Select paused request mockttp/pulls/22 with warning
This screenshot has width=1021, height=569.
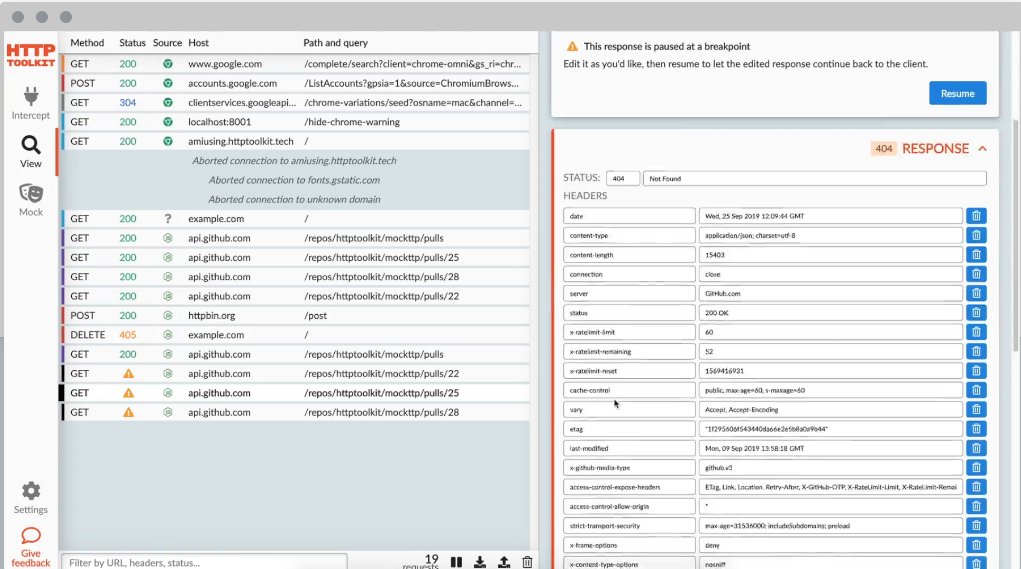click(296, 374)
